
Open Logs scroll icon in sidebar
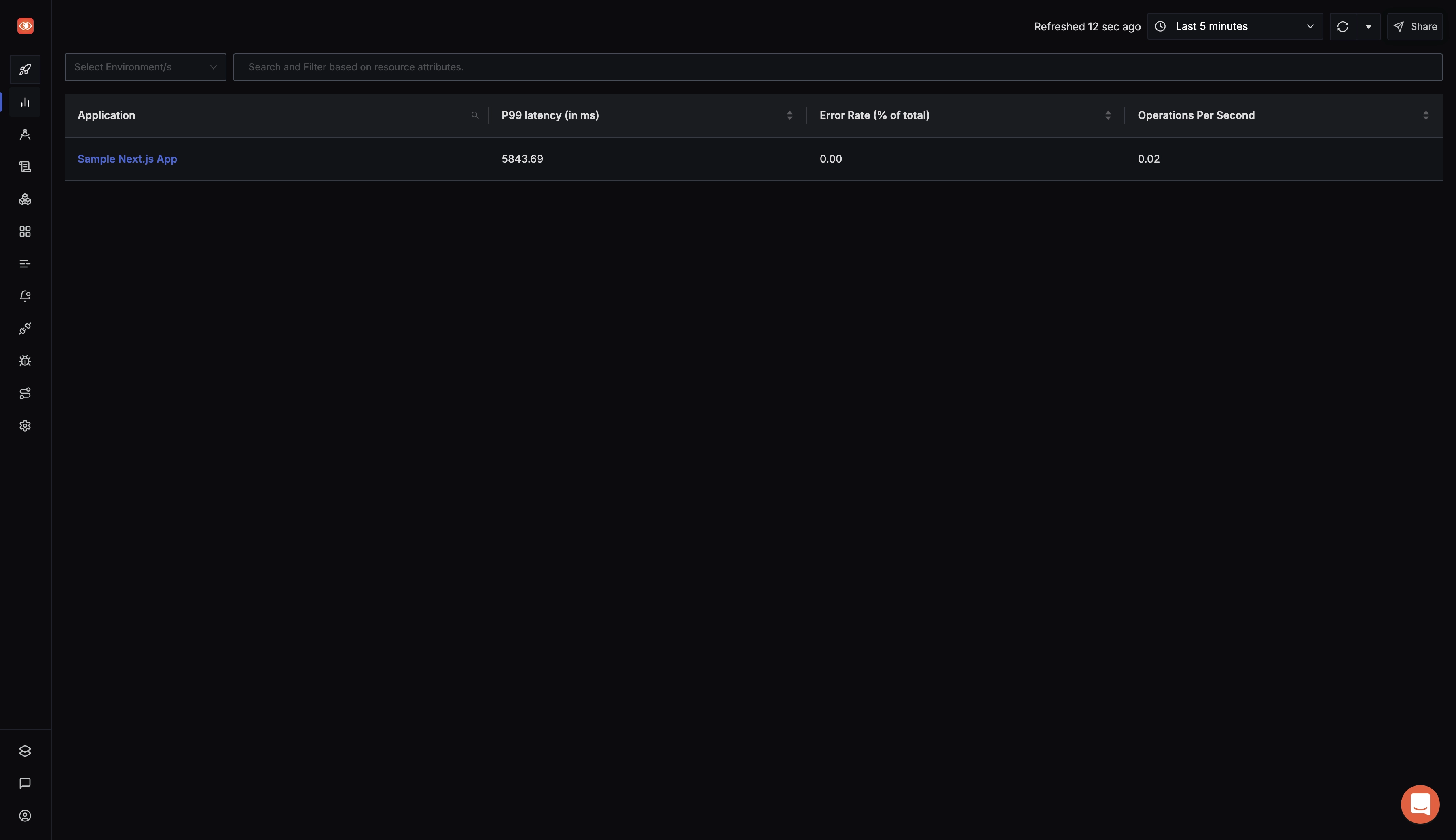coord(25,167)
